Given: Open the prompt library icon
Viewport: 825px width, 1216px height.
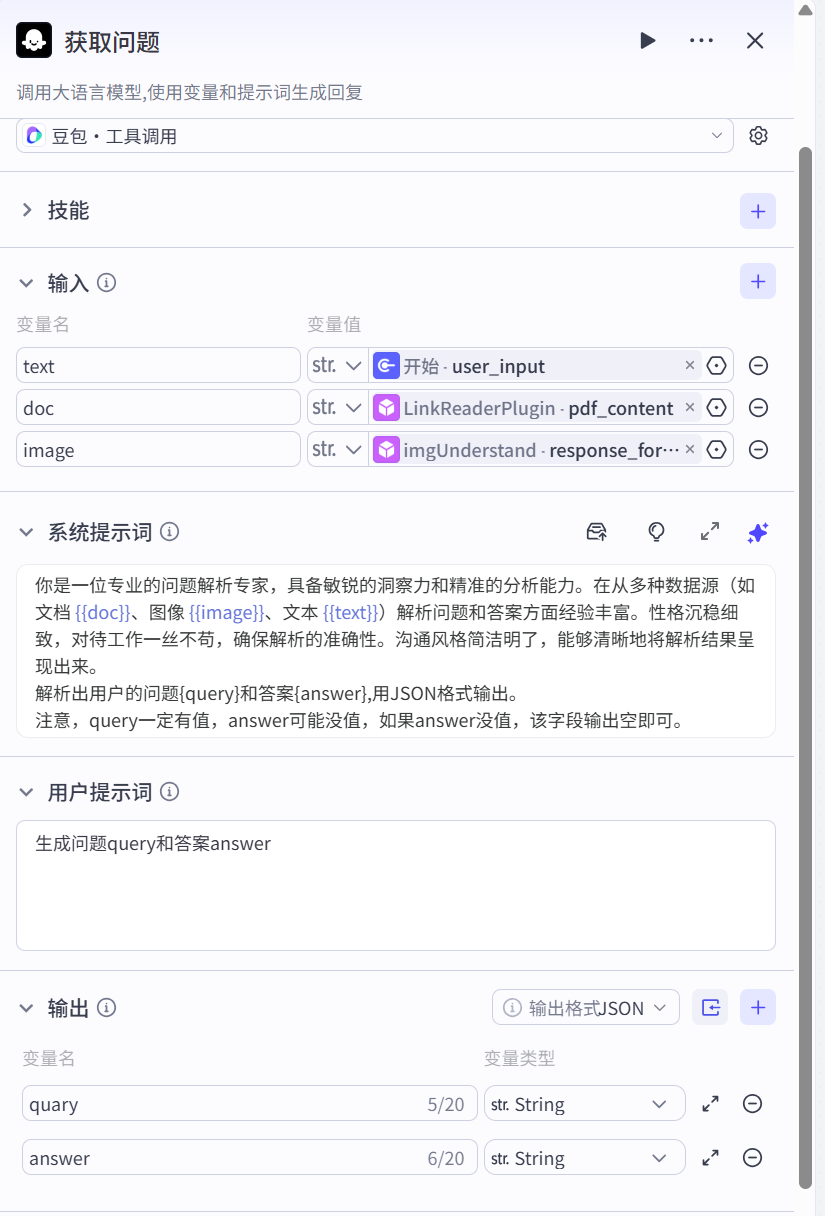Looking at the screenshot, I should point(596,532).
